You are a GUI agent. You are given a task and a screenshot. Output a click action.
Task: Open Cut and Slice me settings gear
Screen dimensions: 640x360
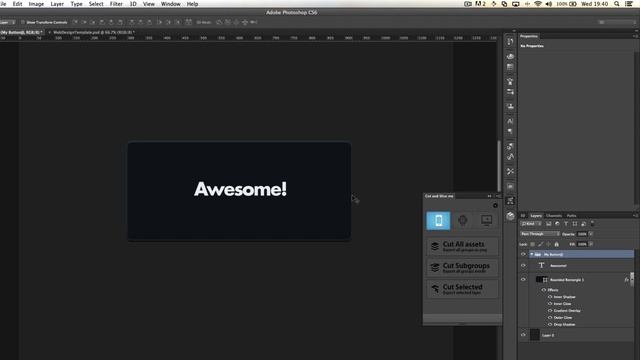click(x=495, y=205)
